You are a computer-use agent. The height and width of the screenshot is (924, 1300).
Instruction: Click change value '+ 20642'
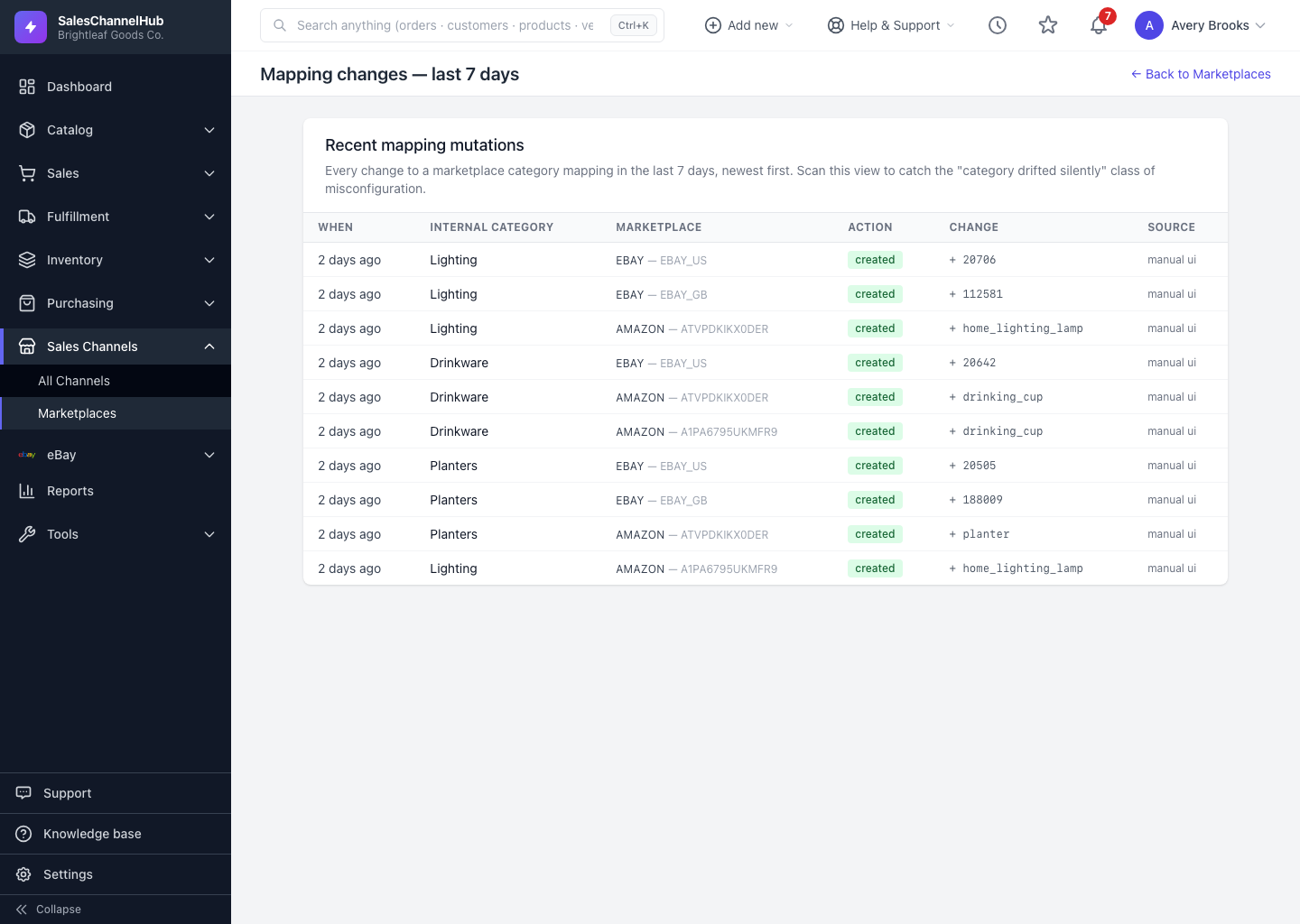972,363
